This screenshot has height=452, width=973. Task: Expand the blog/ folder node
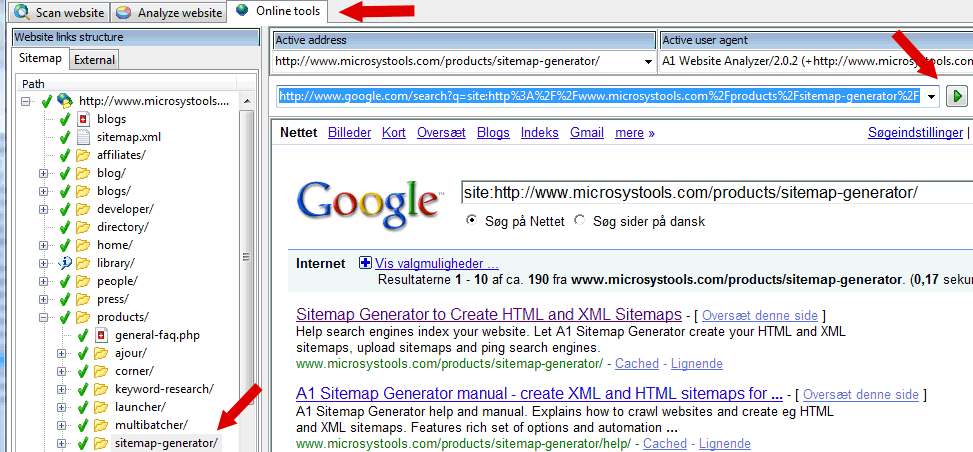43,173
